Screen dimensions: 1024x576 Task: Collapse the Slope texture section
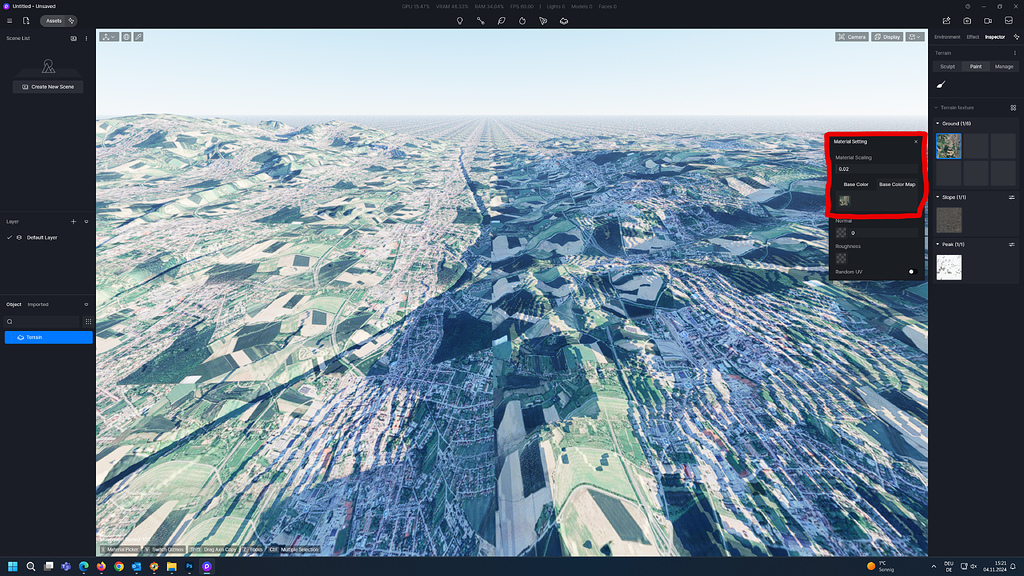coord(937,197)
